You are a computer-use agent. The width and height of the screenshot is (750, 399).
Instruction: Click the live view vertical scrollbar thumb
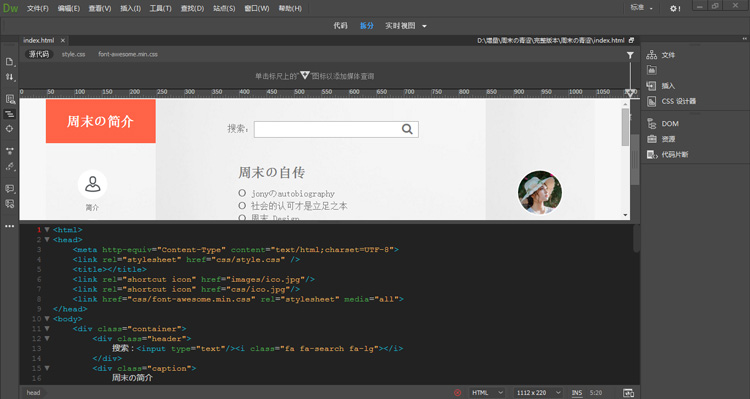click(625, 127)
